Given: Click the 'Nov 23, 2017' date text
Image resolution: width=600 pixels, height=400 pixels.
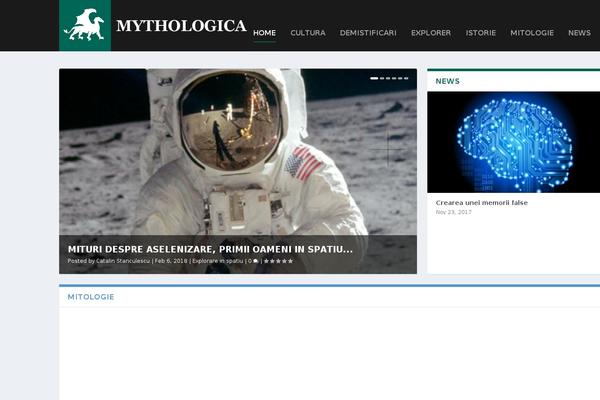Looking at the screenshot, I should 453,212.
